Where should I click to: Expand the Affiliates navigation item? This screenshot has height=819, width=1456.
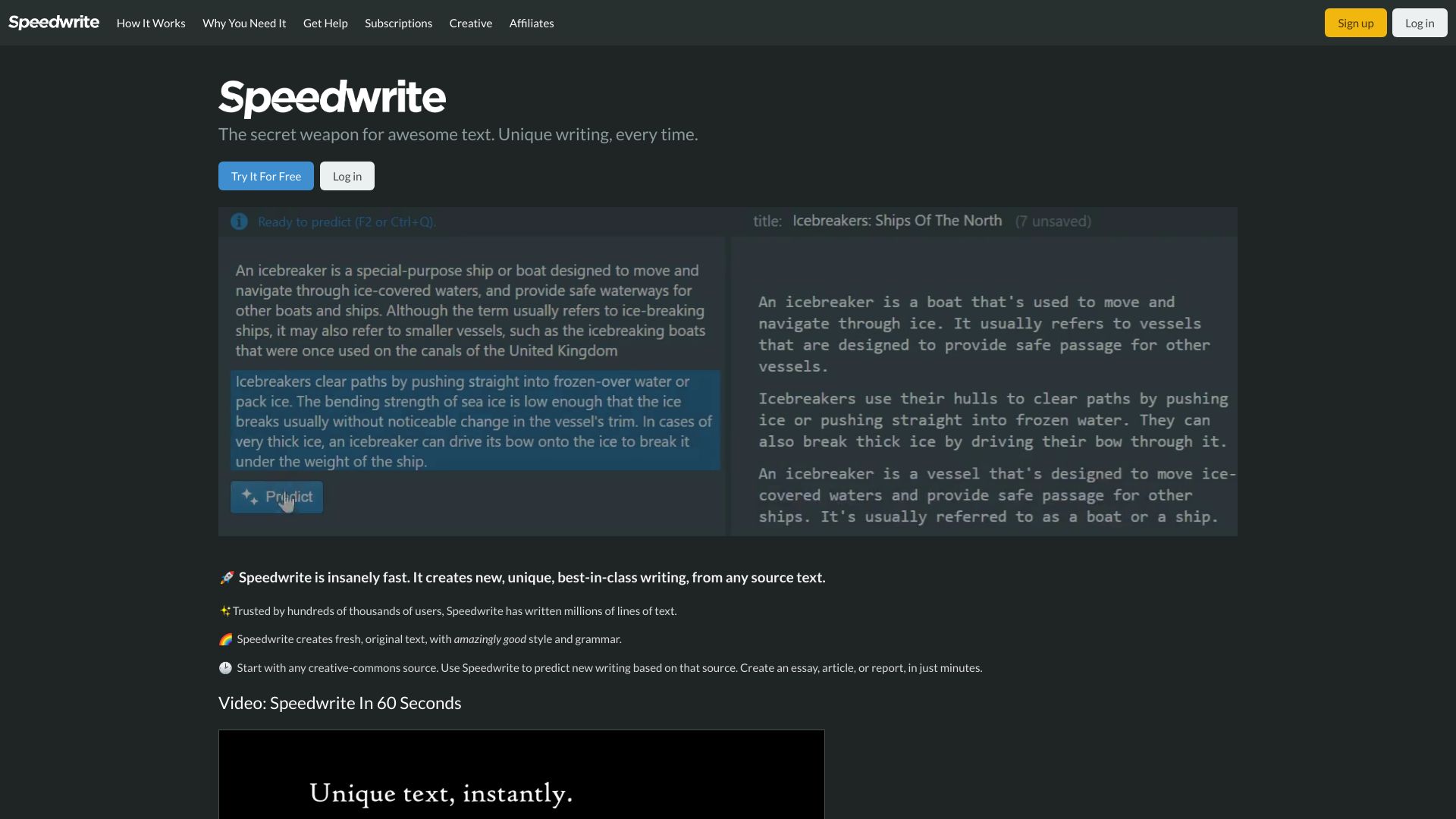pos(531,22)
